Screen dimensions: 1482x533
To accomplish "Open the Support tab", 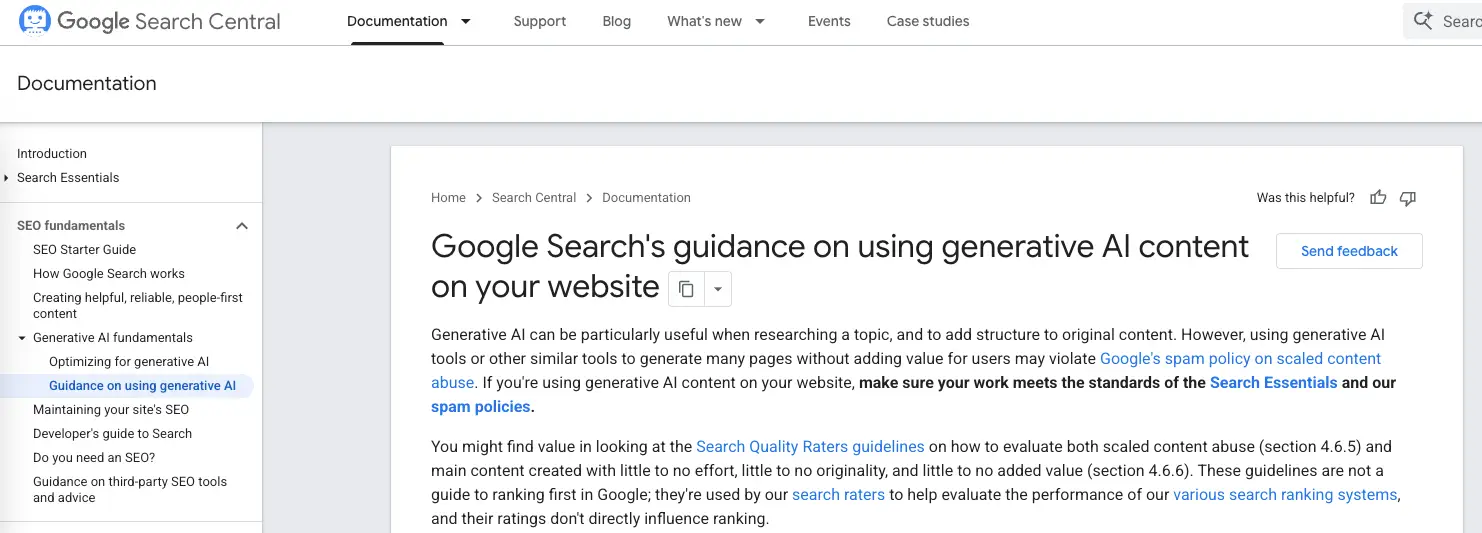I will click(540, 21).
